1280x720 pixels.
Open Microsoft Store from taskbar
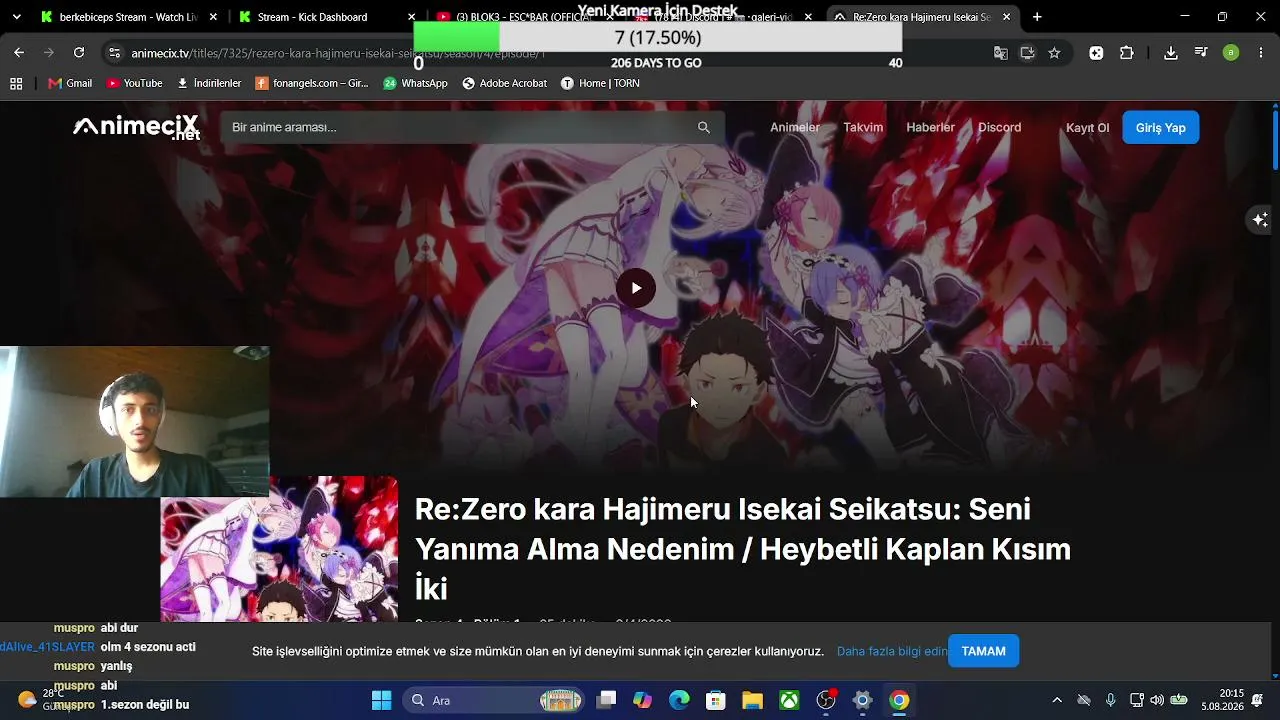715,700
